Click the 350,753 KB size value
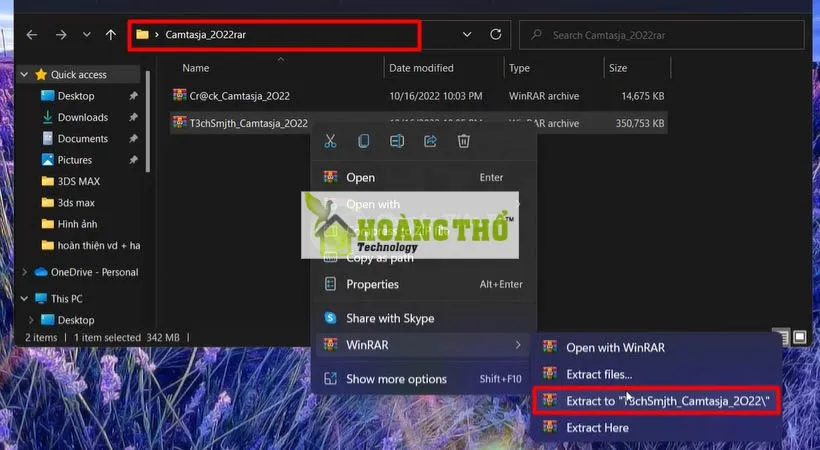This screenshot has height=450, width=820. pos(640,123)
